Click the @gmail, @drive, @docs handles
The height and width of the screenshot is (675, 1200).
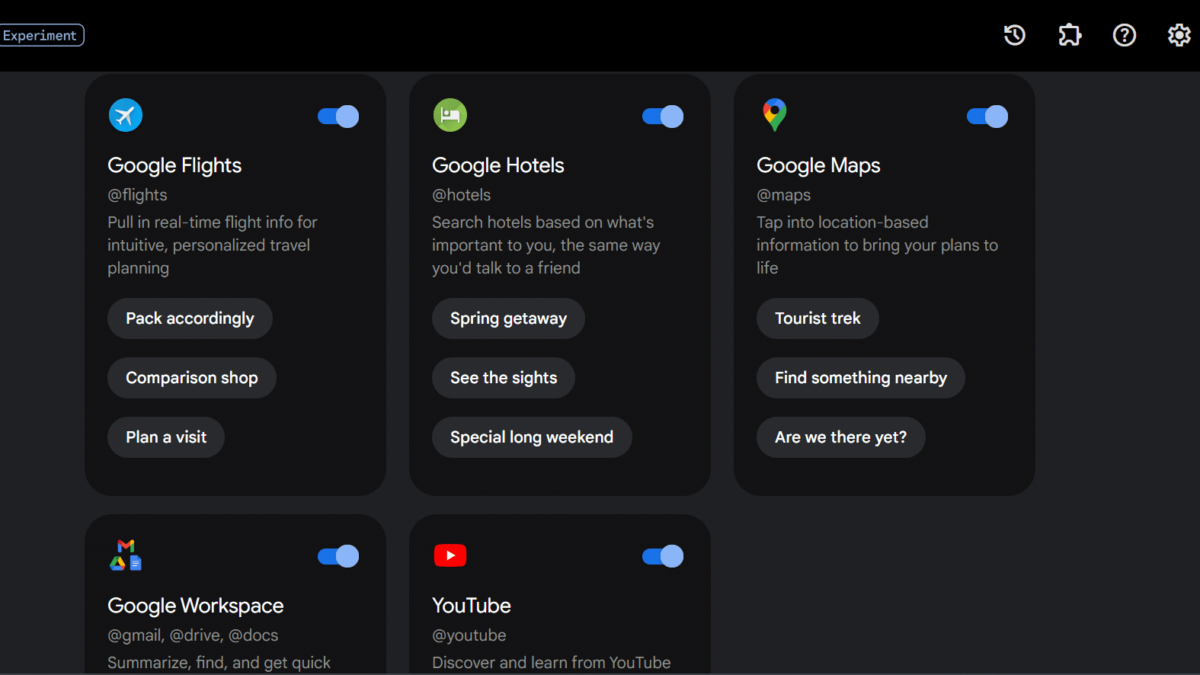pos(193,635)
